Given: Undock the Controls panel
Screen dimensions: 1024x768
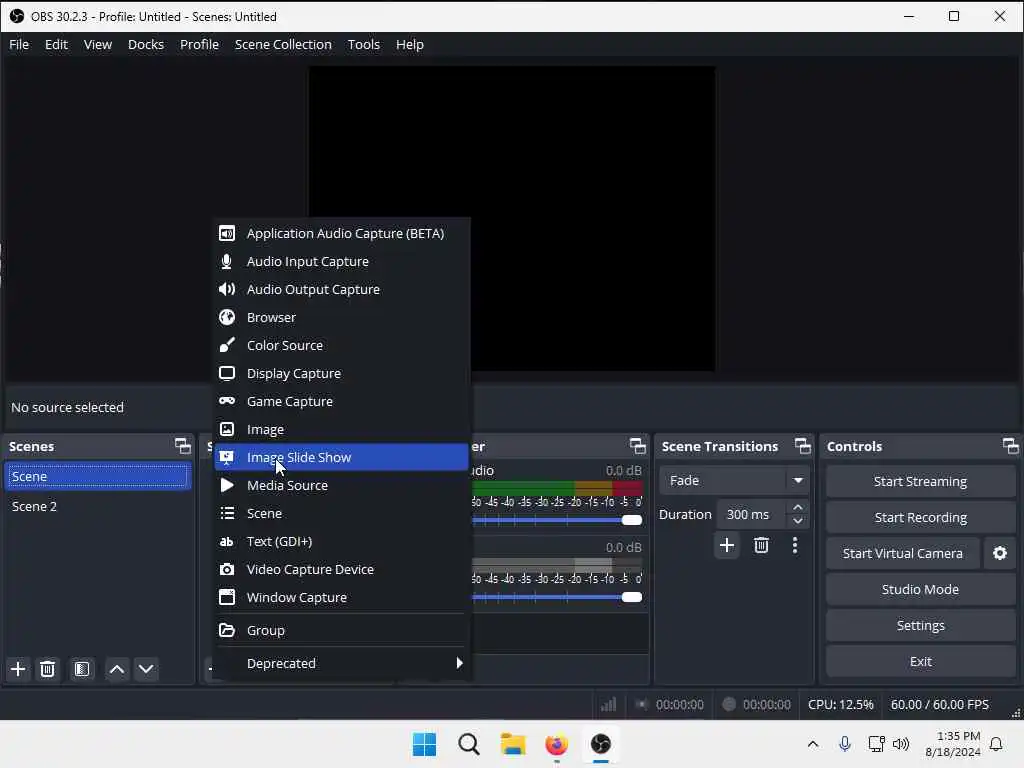Looking at the screenshot, I should tap(1010, 446).
